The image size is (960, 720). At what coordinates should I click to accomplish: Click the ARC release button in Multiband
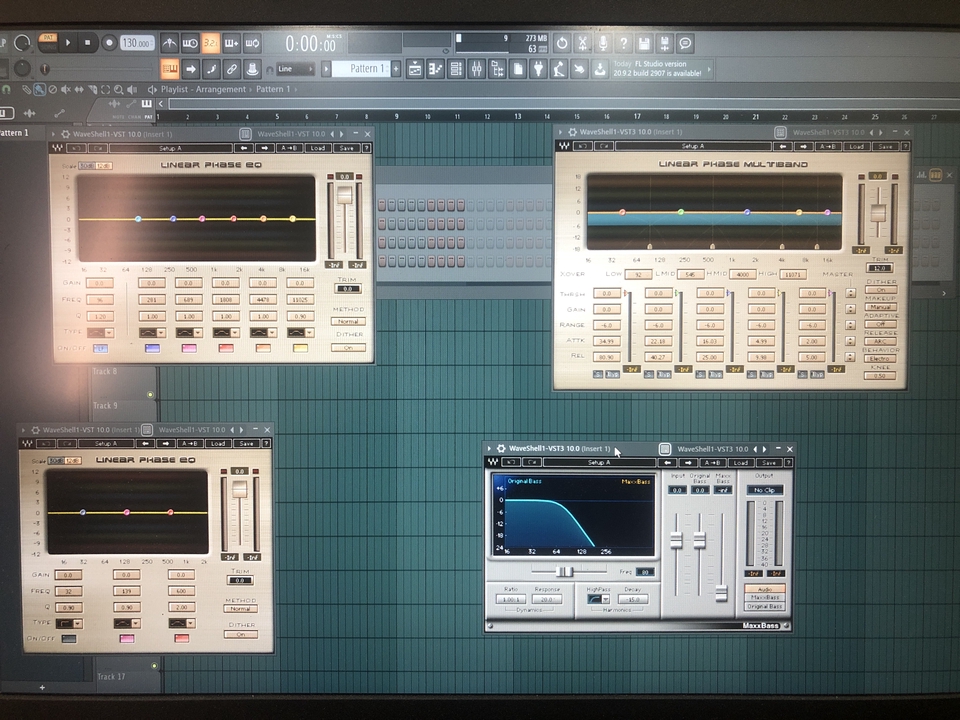tap(880, 341)
